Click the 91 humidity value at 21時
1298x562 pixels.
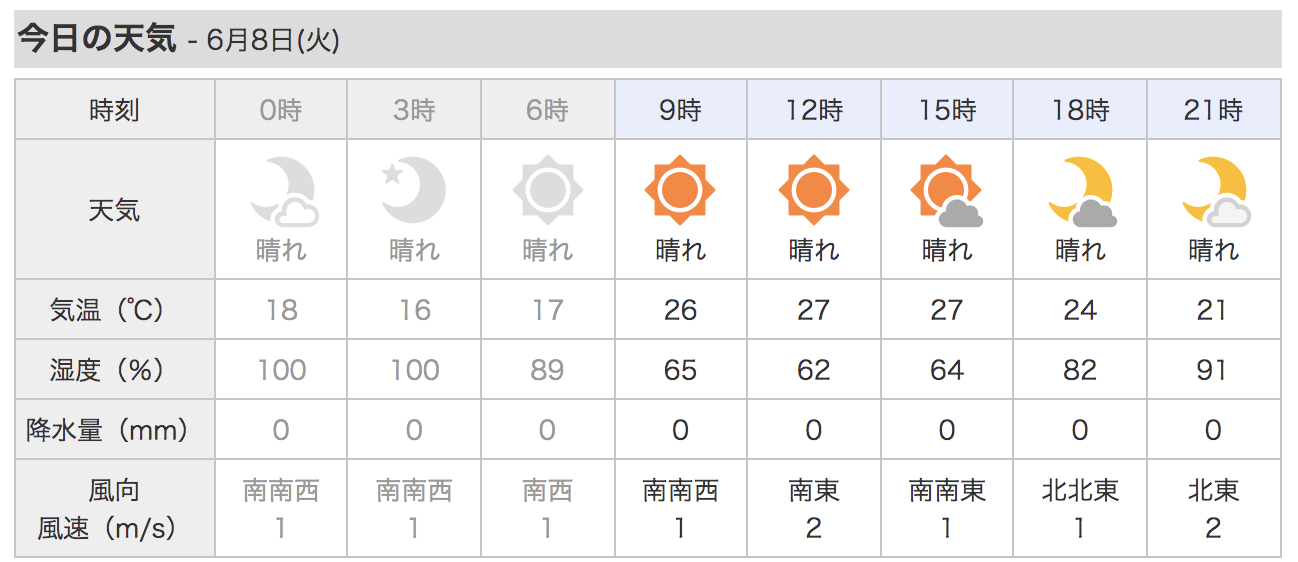[x=1212, y=370]
